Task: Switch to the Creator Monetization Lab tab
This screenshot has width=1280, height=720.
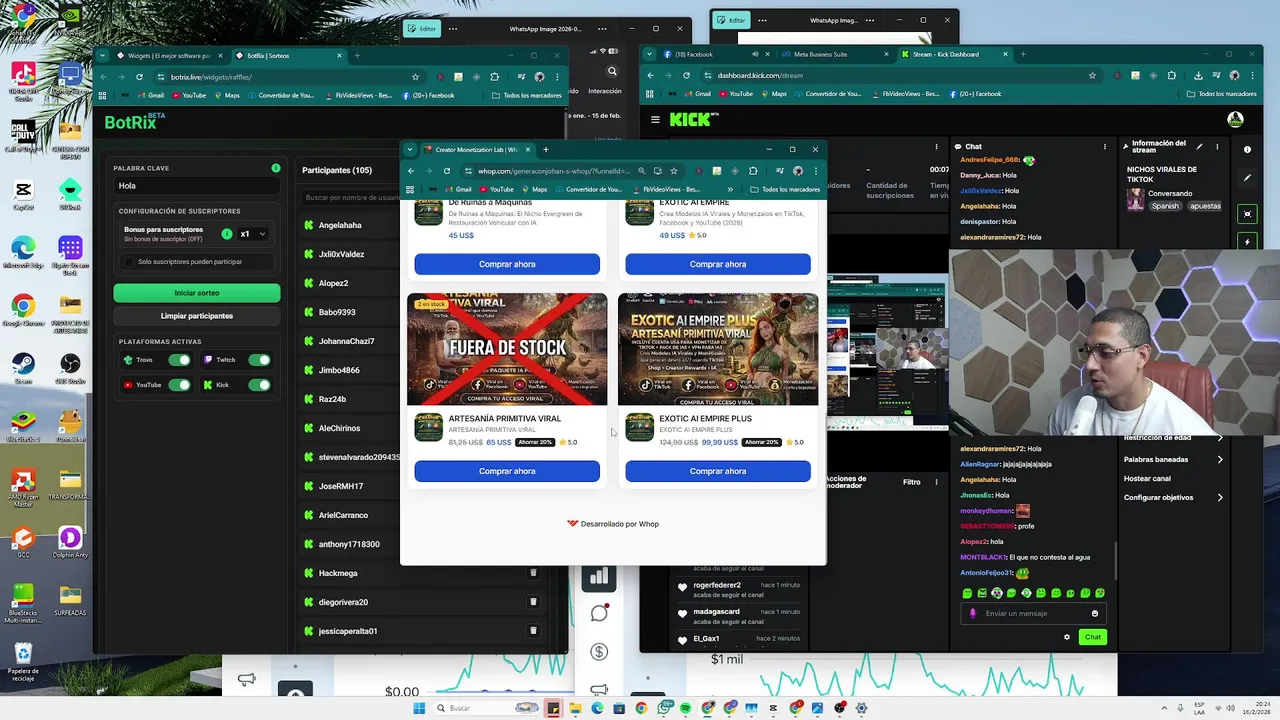Action: pyautogui.click(x=478, y=149)
